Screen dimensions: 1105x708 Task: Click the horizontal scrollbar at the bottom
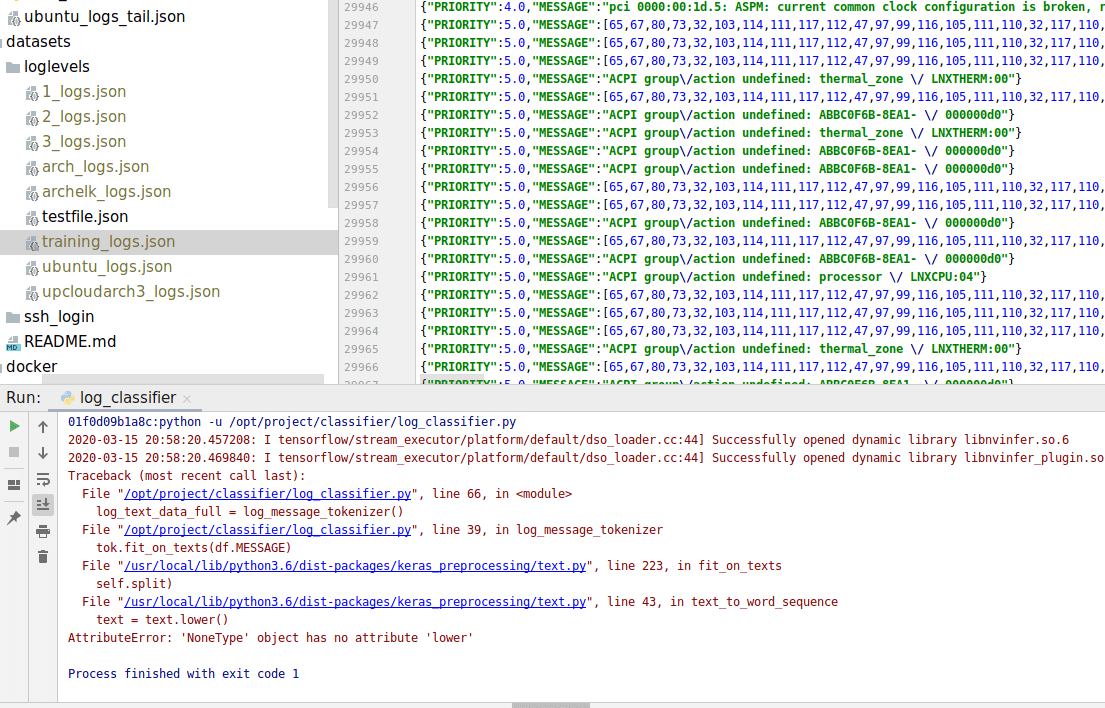point(550,703)
